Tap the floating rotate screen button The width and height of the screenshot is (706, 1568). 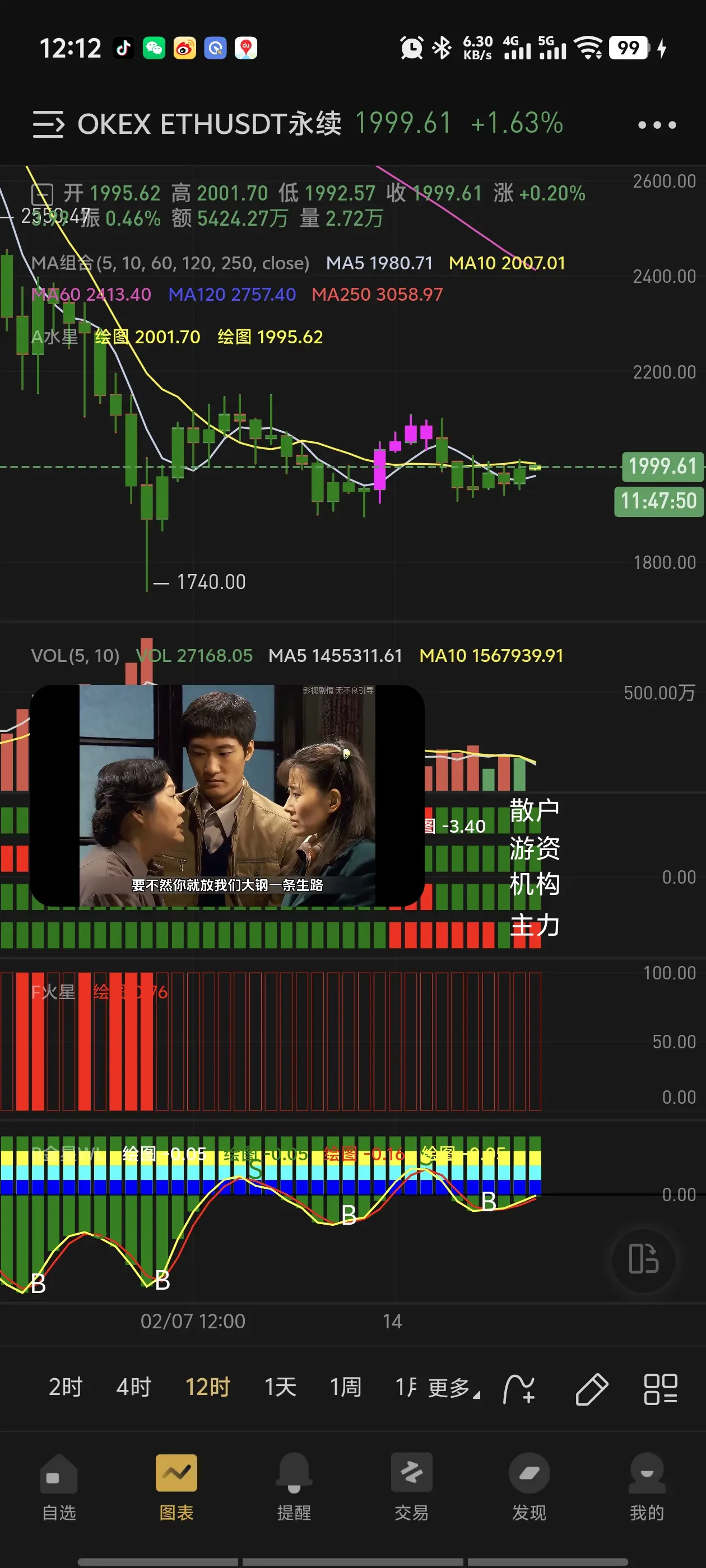pyautogui.click(x=644, y=1259)
